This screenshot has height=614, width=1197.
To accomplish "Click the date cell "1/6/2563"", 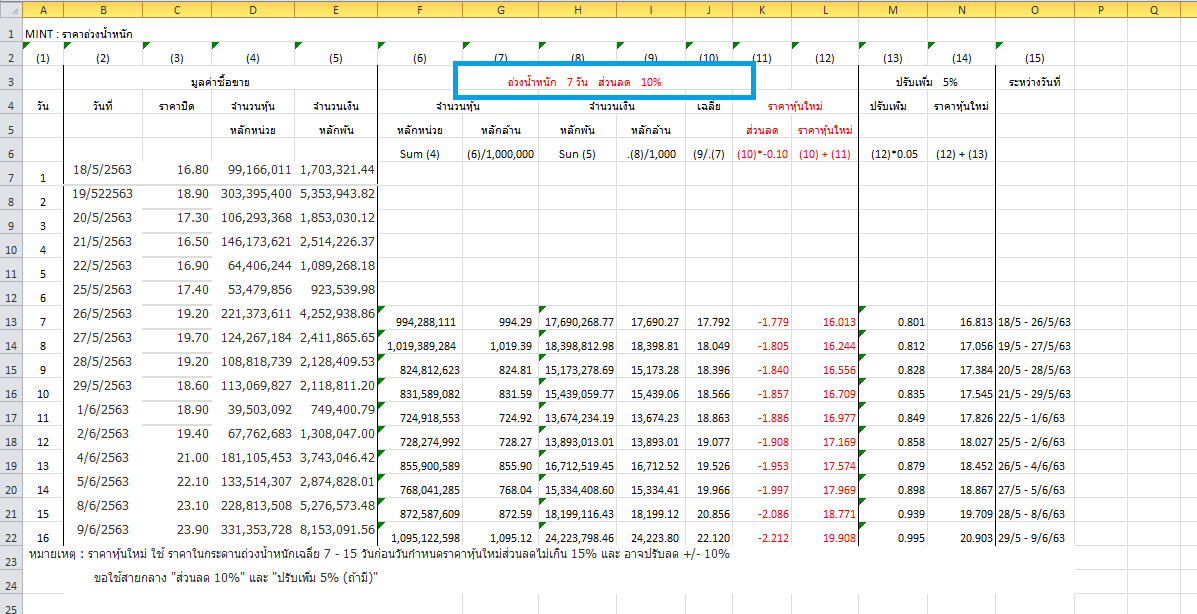I will (102, 408).
